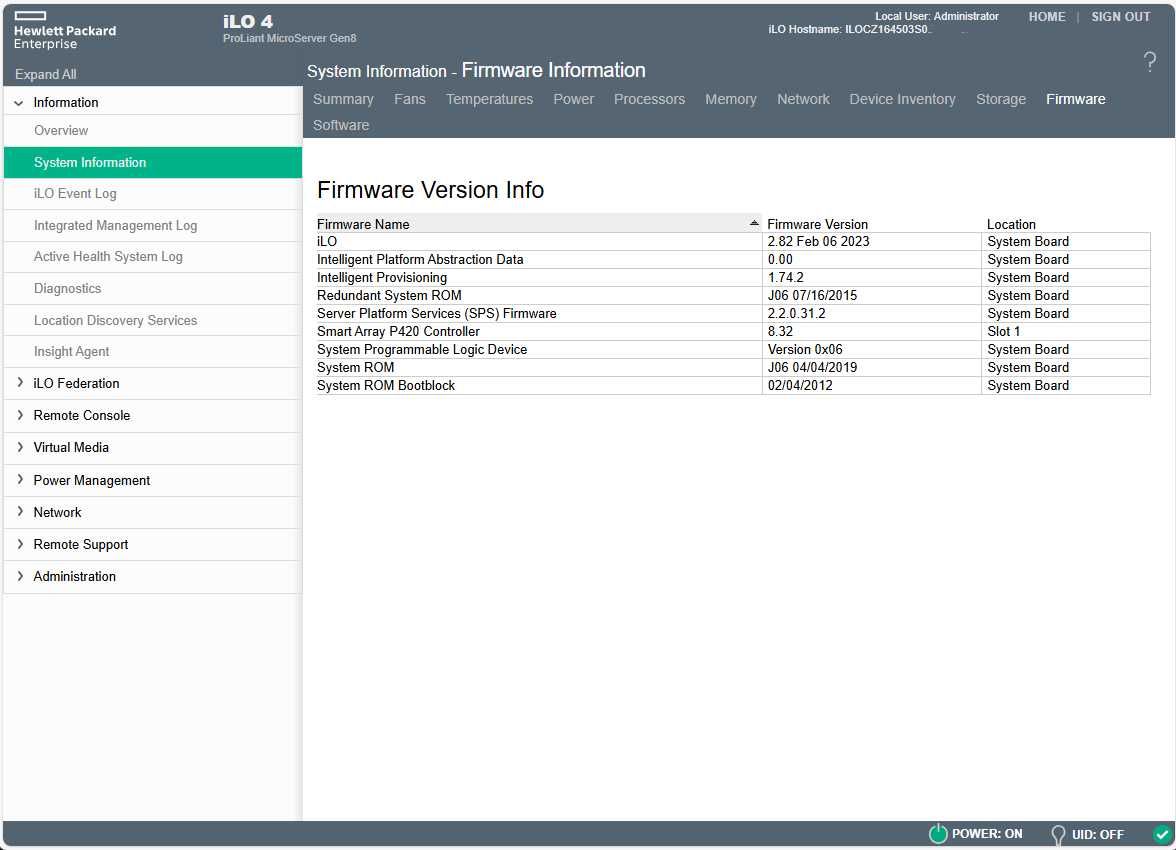This screenshot has height=850, width=1176.
Task: Switch to the Software tab
Action: point(340,125)
